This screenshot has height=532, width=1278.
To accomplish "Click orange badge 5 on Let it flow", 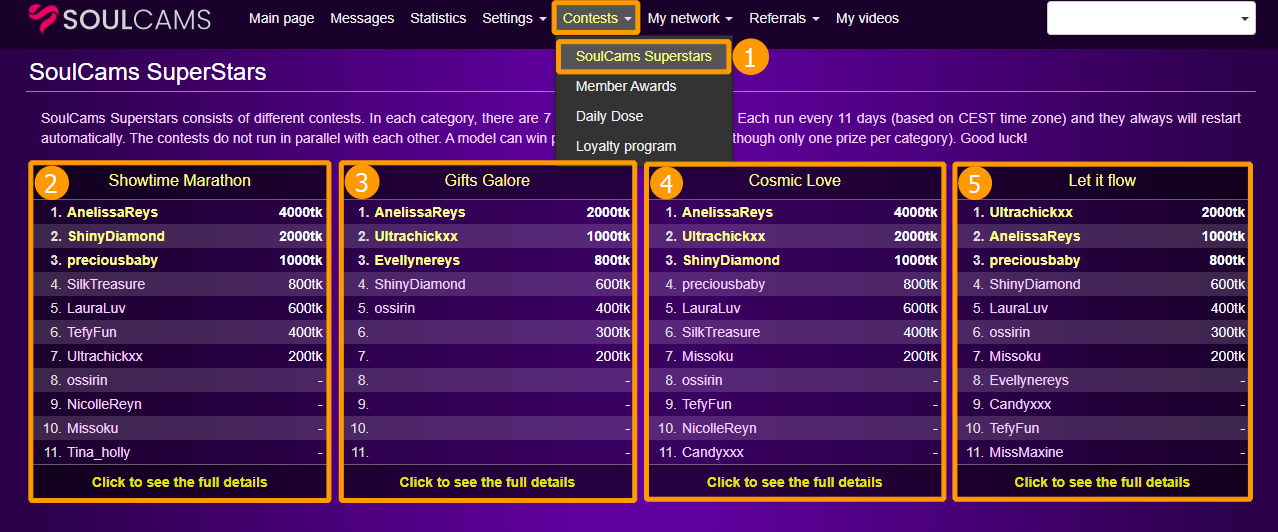I will click(974, 183).
